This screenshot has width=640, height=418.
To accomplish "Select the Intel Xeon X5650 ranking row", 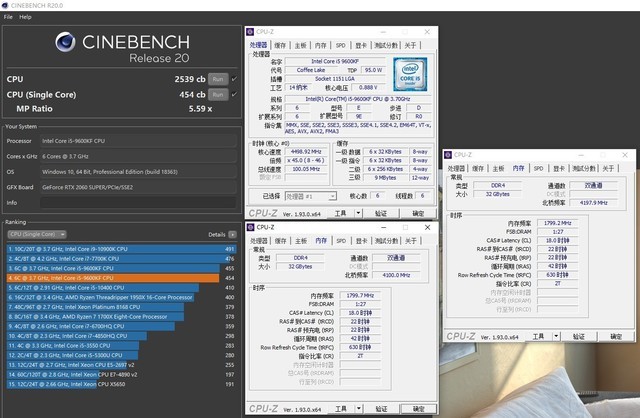I will 122,384.
